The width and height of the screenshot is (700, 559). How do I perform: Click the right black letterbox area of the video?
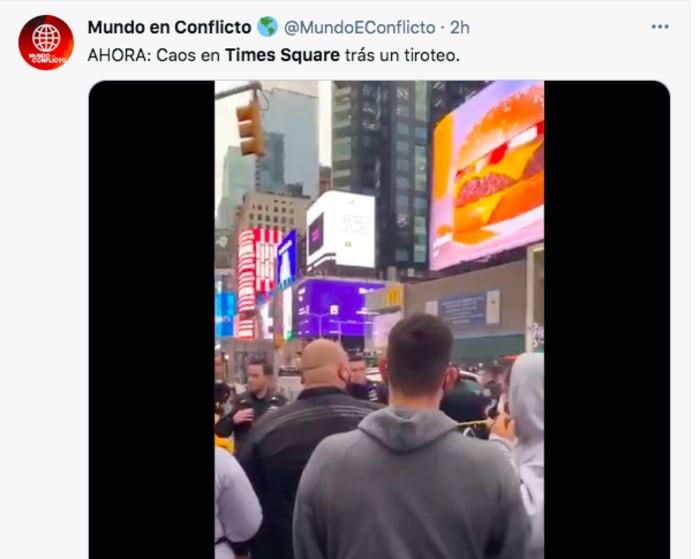pyautogui.click(x=607, y=319)
